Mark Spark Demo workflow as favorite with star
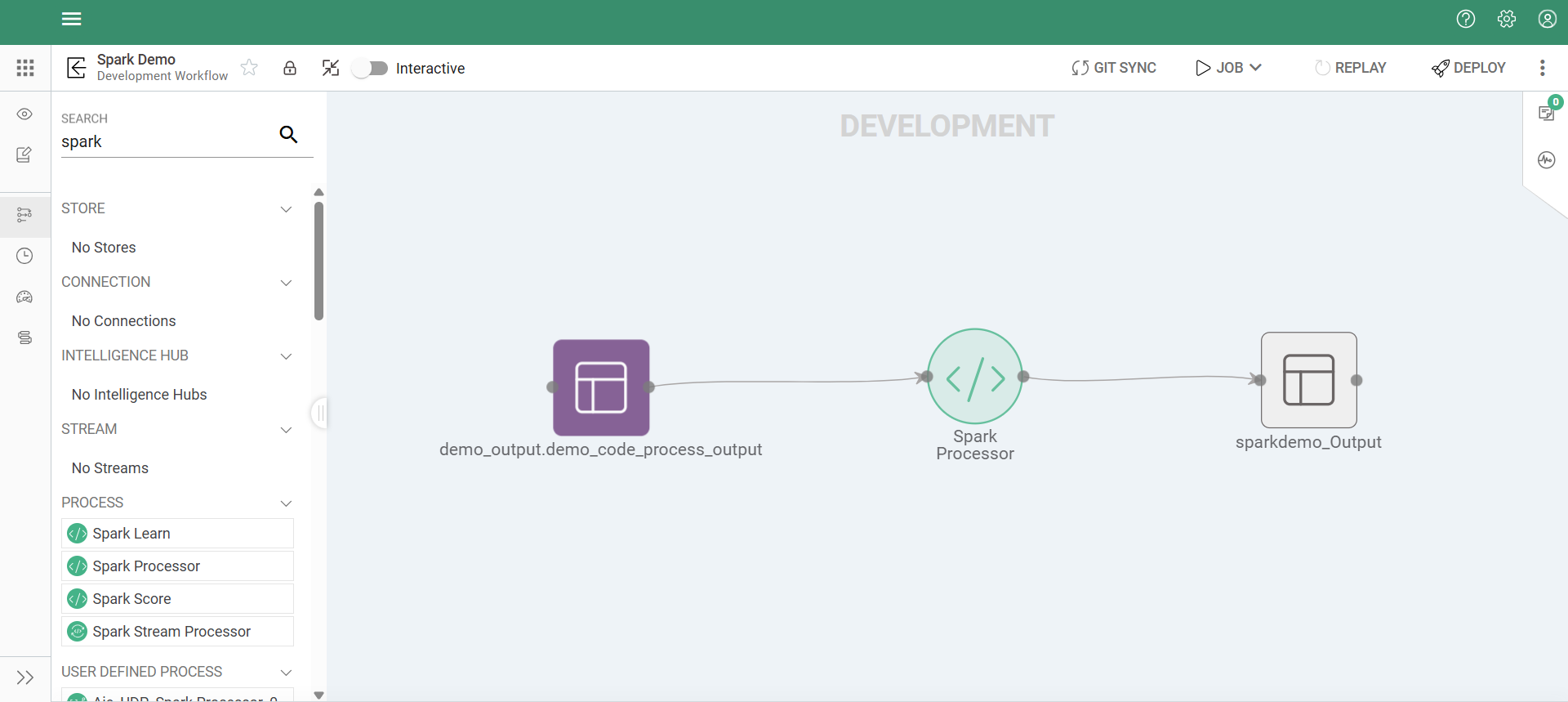 click(249, 68)
